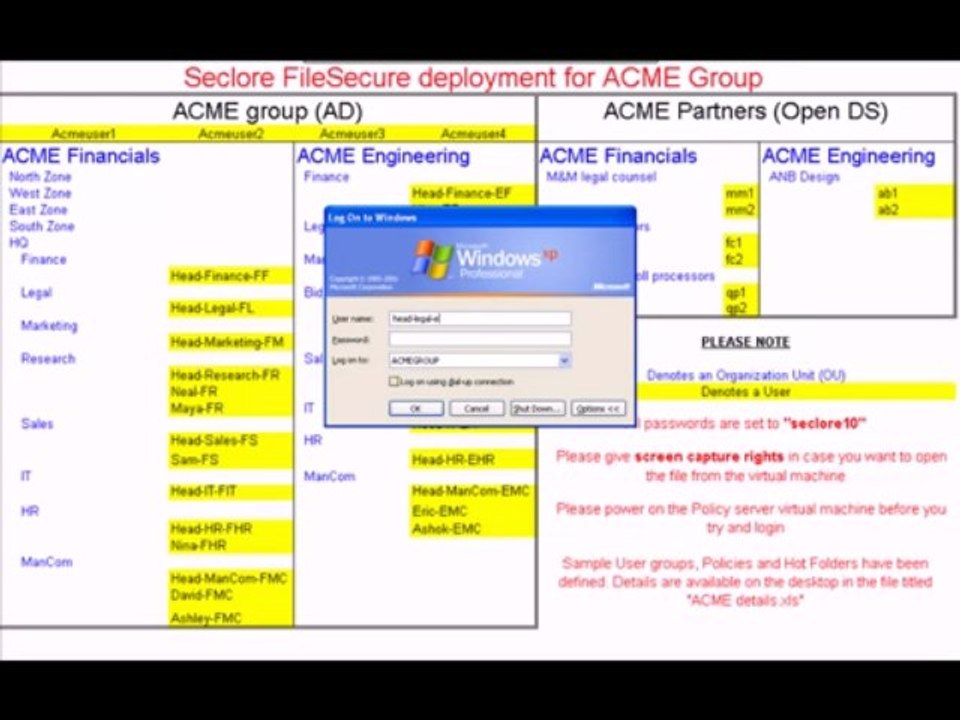Viewport: 960px width, 720px height.
Task: Focus the User name field
Action: point(480,318)
